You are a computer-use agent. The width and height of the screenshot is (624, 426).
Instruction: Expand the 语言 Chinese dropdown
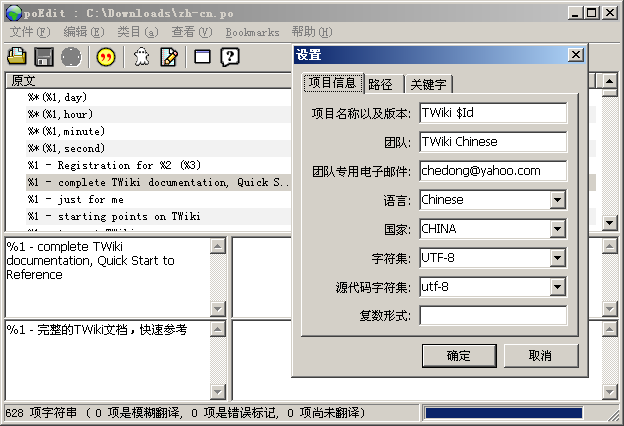tap(558, 200)
